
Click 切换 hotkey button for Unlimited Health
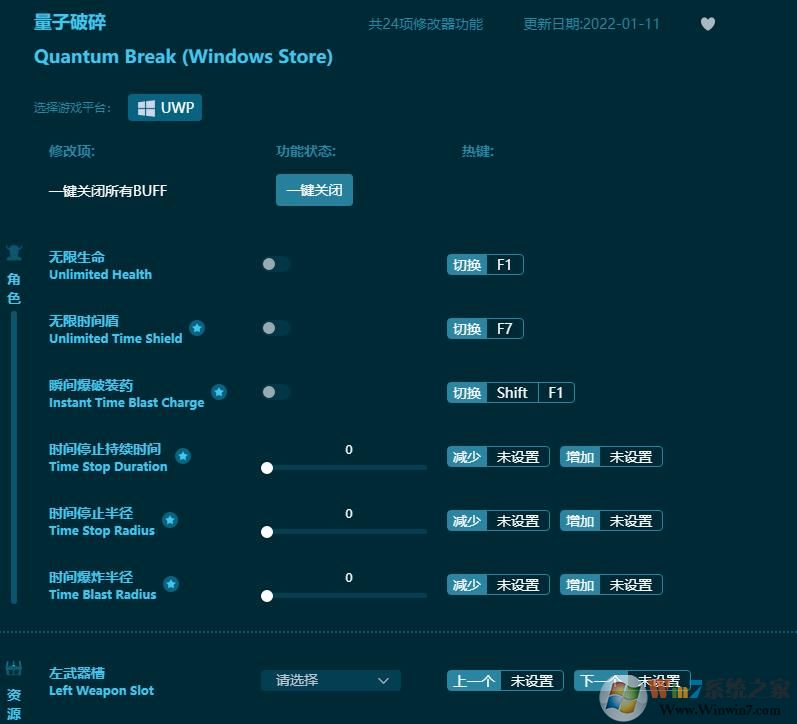(x=467, y=264)
